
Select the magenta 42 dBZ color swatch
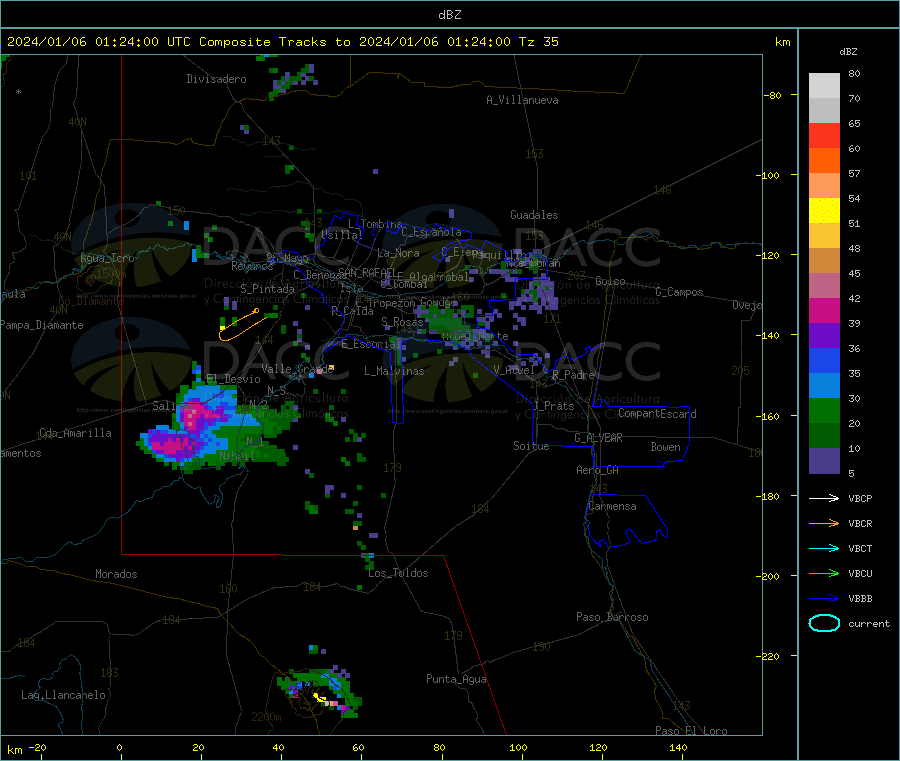824,310
